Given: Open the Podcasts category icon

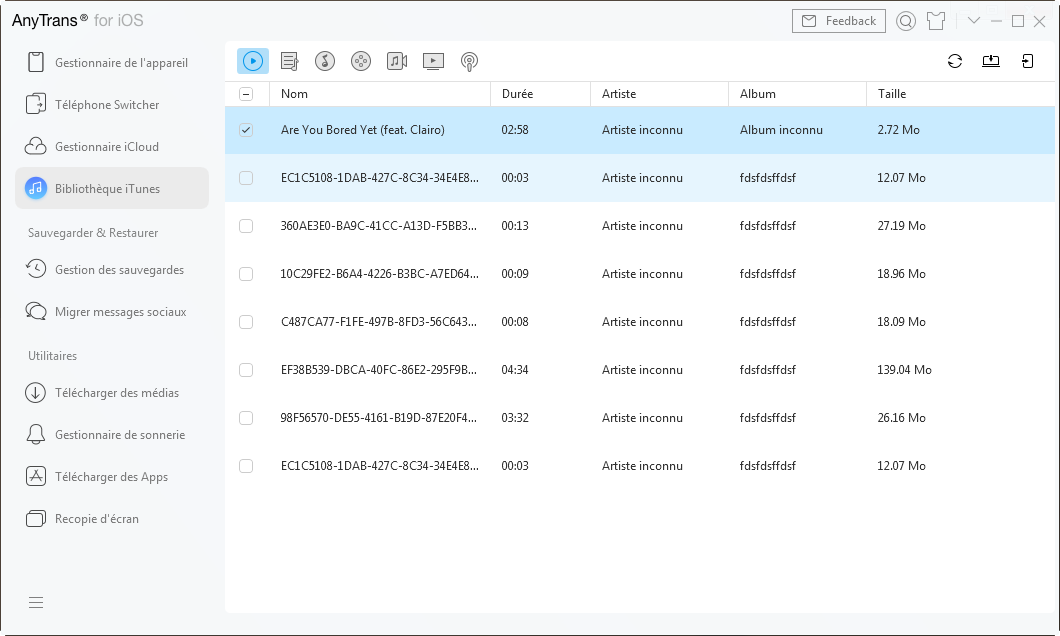Looking at the screenshot, I should [469, 61].
